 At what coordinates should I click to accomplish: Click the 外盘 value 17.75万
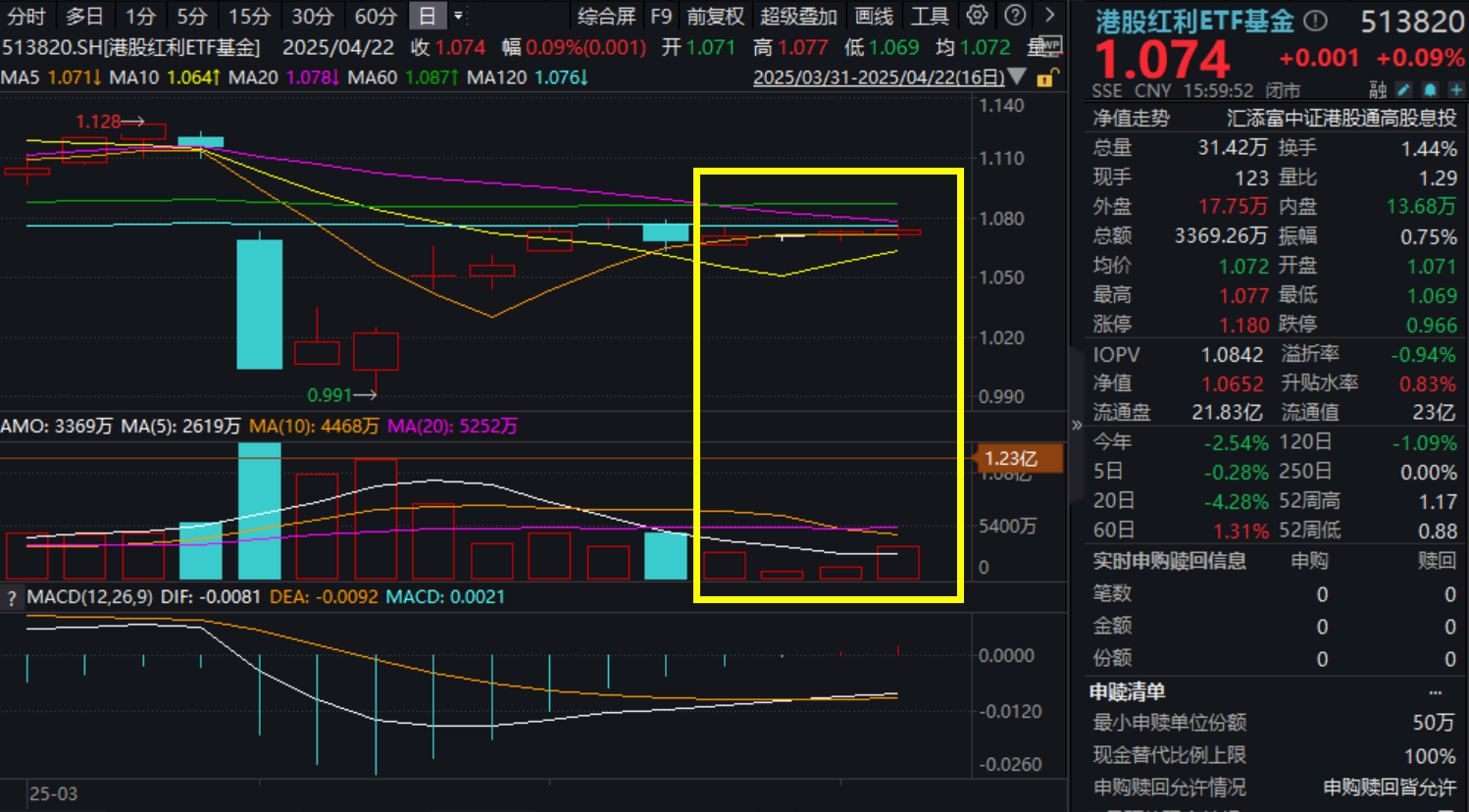coord(1233,207)
